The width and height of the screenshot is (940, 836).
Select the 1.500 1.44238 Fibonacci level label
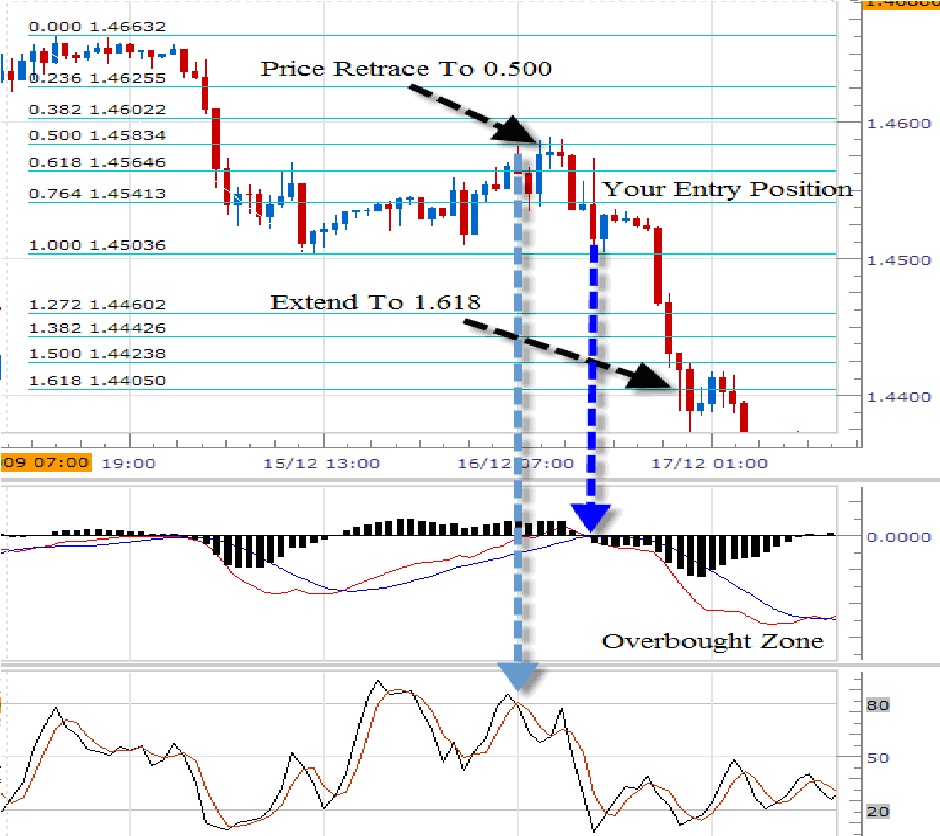click(97, 354)
